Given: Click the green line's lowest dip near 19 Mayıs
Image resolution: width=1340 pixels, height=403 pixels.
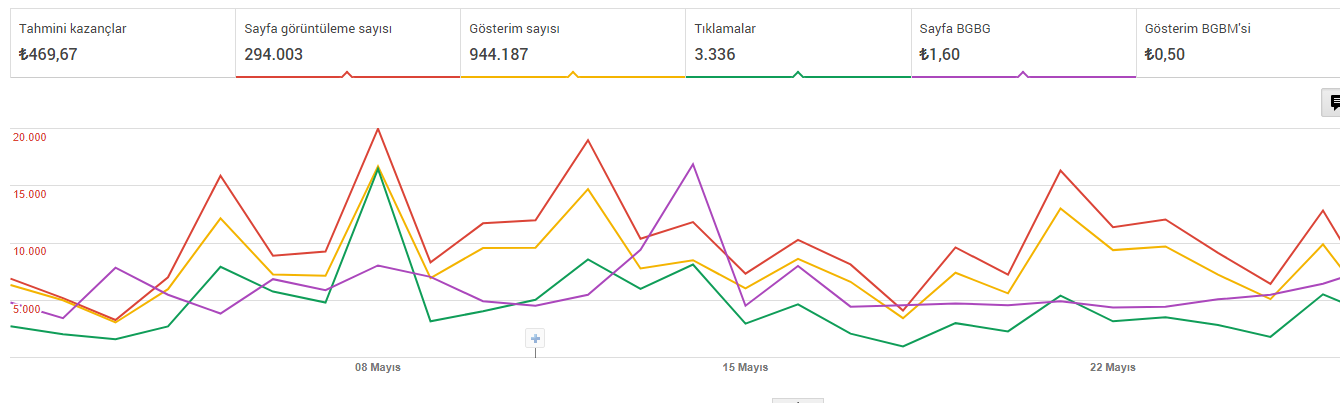Looking at the screenshot, I should (x=903, y=346).
